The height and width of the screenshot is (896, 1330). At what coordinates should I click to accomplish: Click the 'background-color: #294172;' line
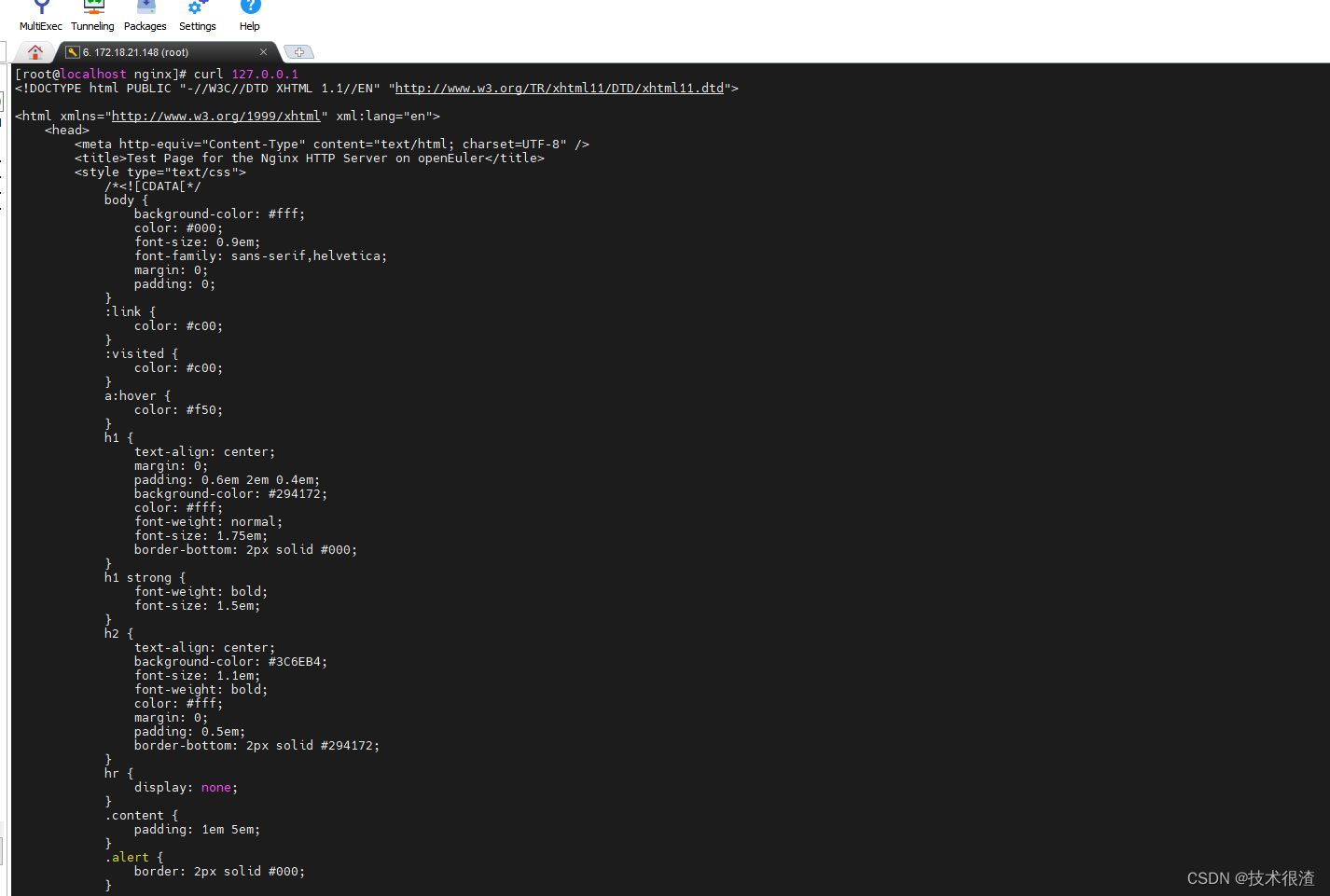(231, 494)
